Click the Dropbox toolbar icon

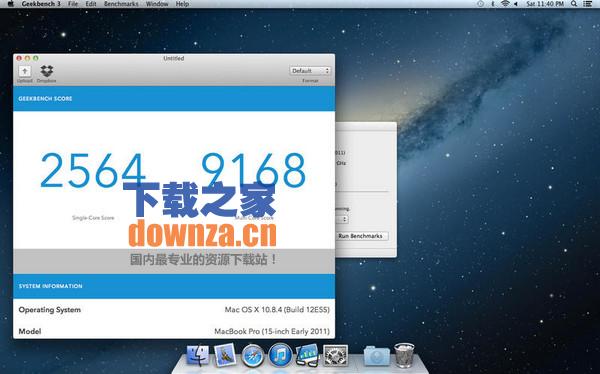tap(47, 72)
